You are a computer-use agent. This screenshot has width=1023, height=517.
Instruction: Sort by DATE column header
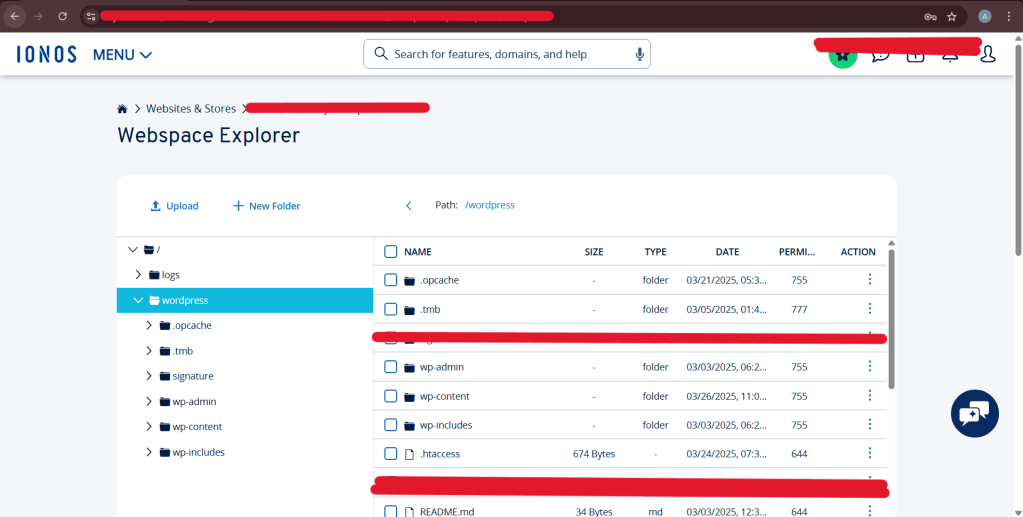click(727, 251)
